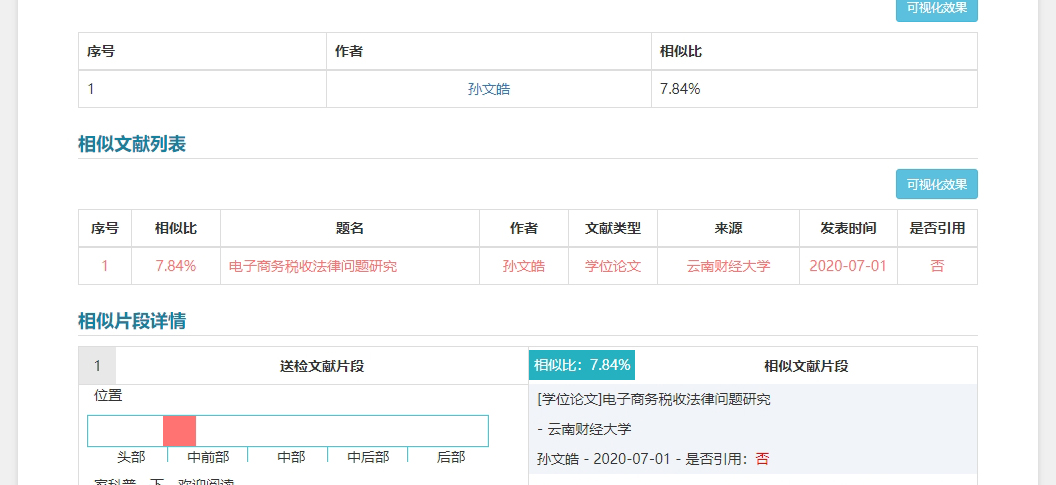This screenshot has width=1056, height=485.
Task: Click red 否 after 是否引用 in the detail panel
Action: pyautogui.click(x=762, y=459)
